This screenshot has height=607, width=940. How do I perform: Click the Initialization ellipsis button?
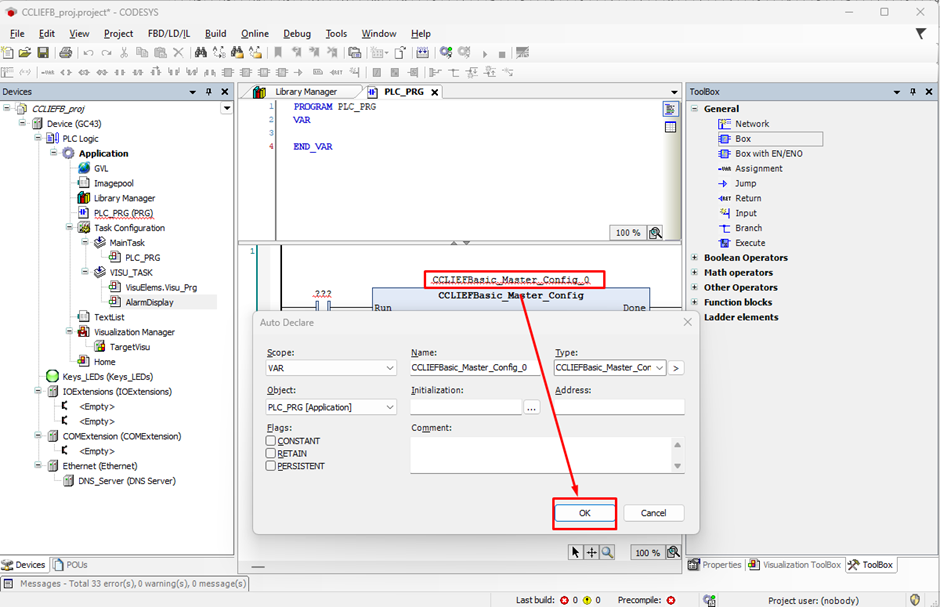(531, 407)
